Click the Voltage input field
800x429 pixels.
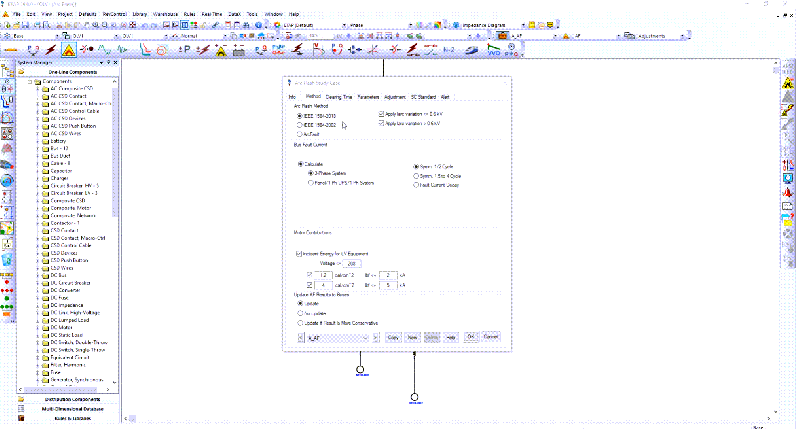(x=352, y=263)
